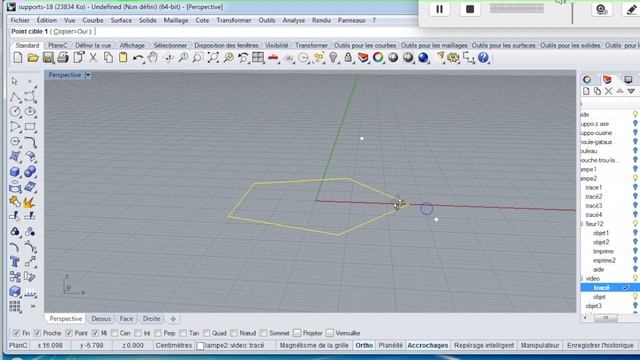This screenshot has height=360, width=640.
Task: Save the model with the floppy disk icon
Action: click(48, 58)
